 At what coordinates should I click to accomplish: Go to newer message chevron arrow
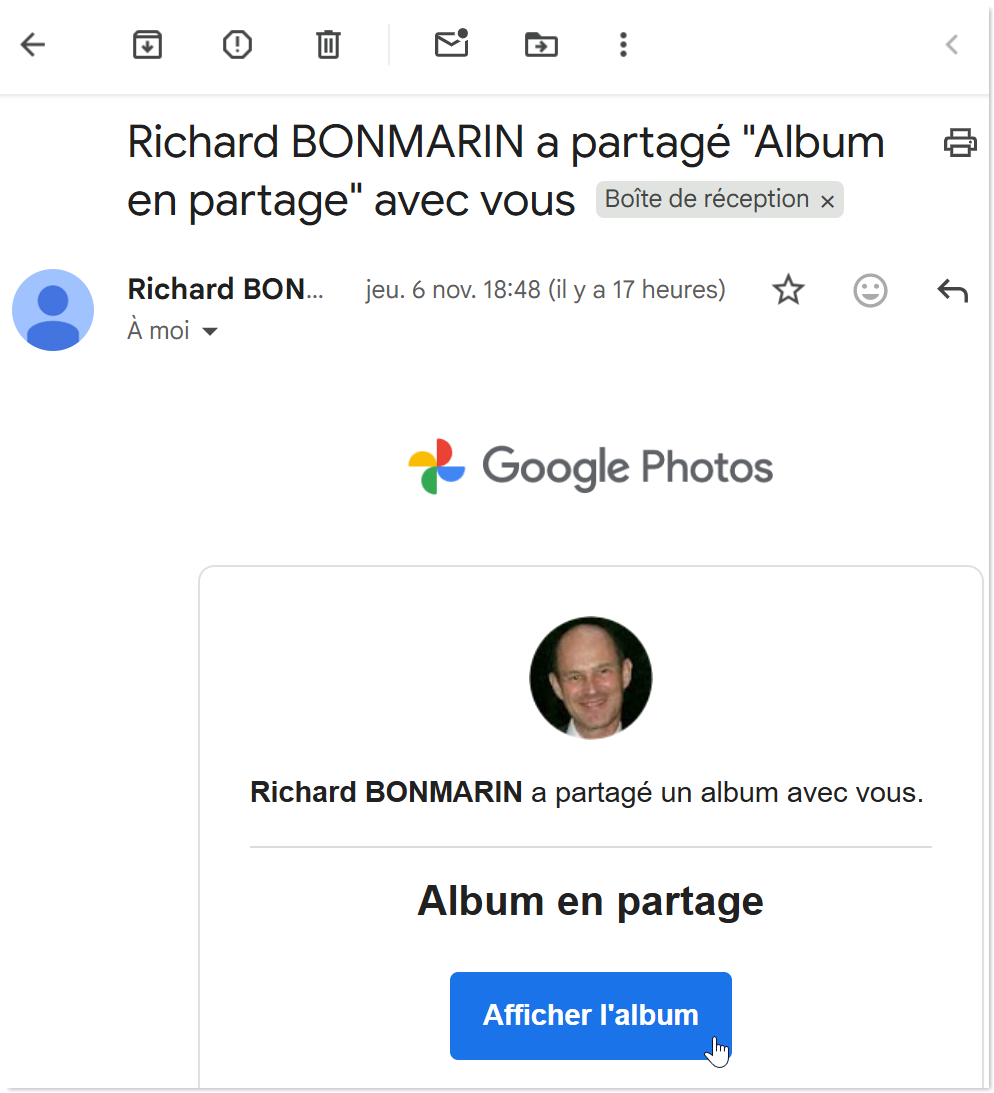[x=952, y=44]
